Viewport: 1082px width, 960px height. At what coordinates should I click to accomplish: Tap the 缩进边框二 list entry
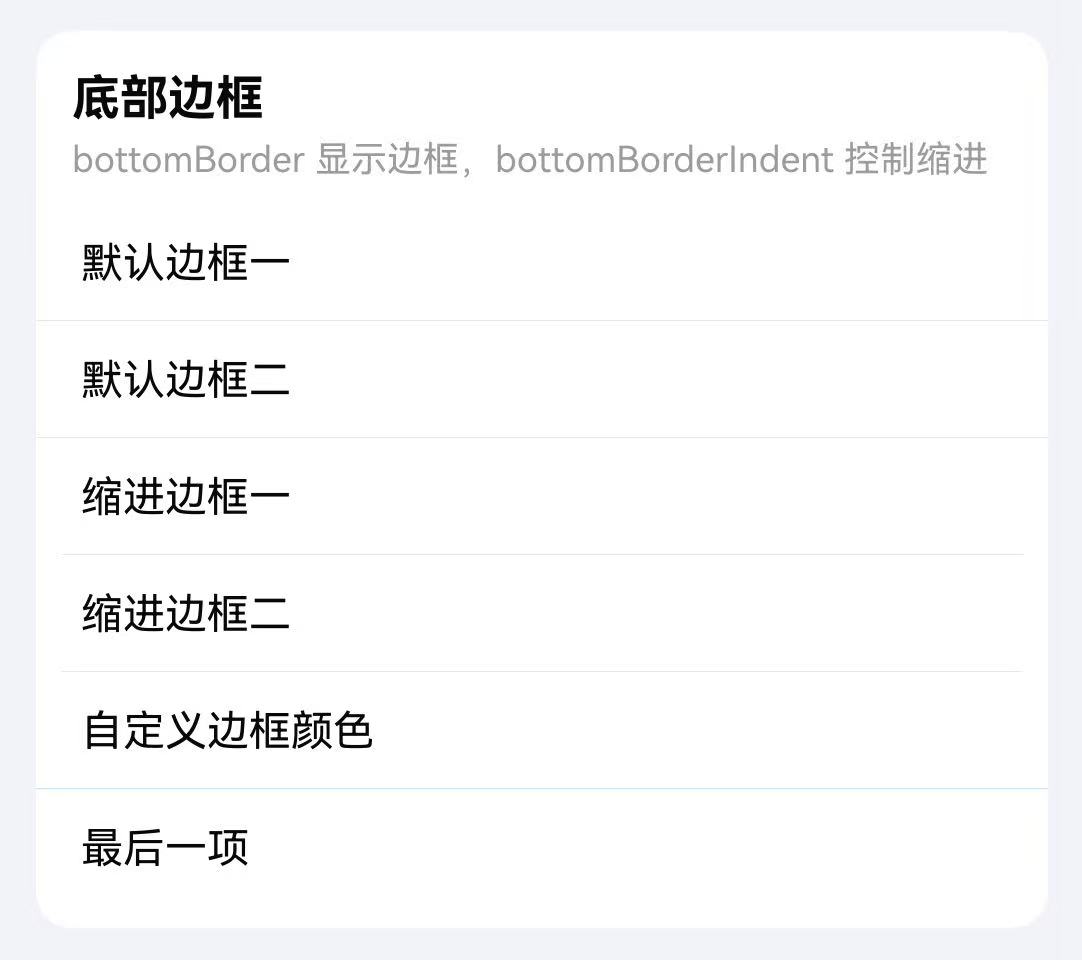(x=540, y=614)
